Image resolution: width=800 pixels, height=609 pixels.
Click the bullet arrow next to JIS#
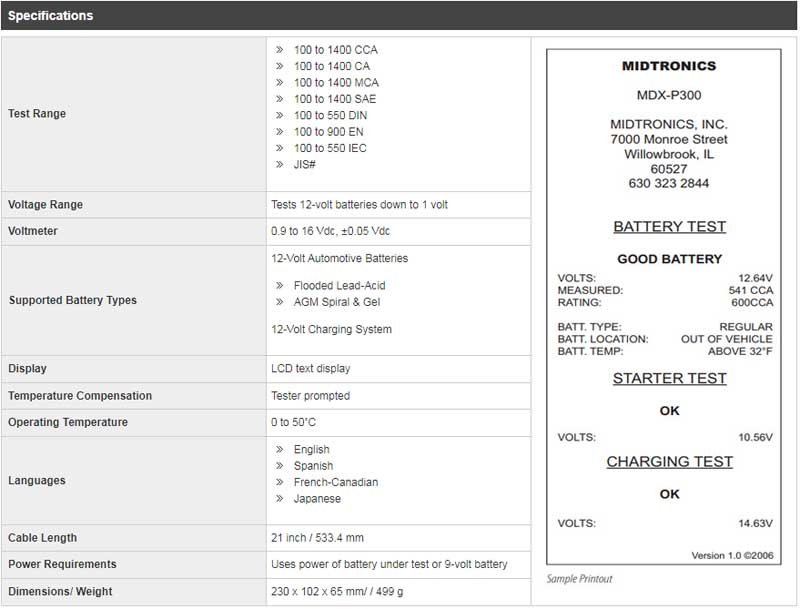(x=280, y=165)
